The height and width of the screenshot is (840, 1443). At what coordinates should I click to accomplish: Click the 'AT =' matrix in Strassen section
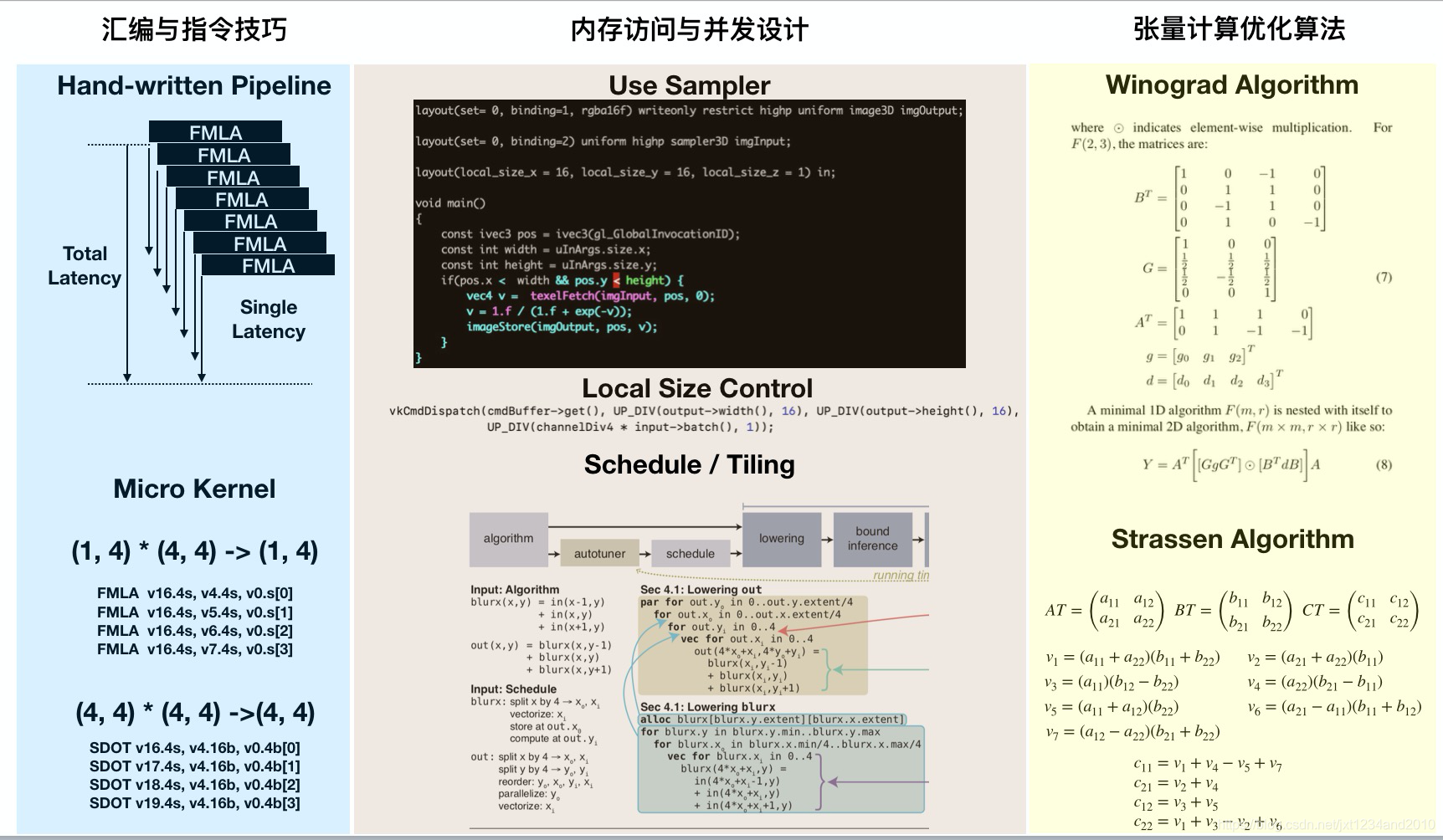coord(1104,611)
